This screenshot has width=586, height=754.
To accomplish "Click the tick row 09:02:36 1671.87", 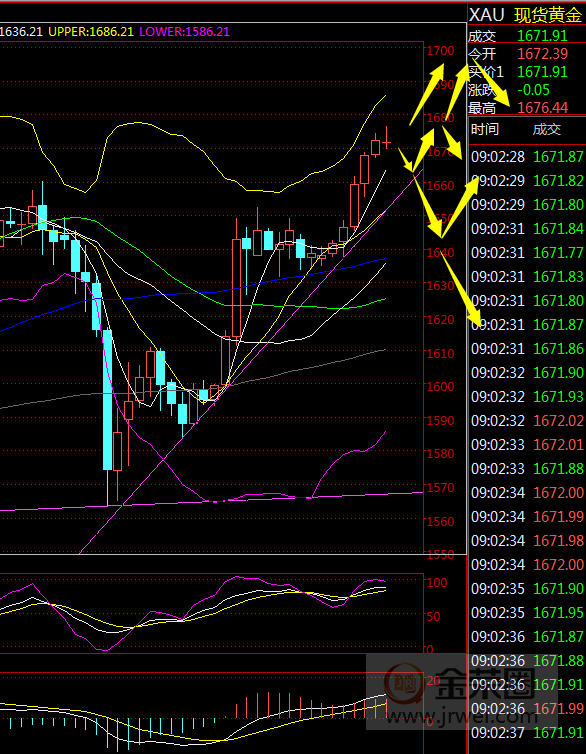I will (527, 637).
